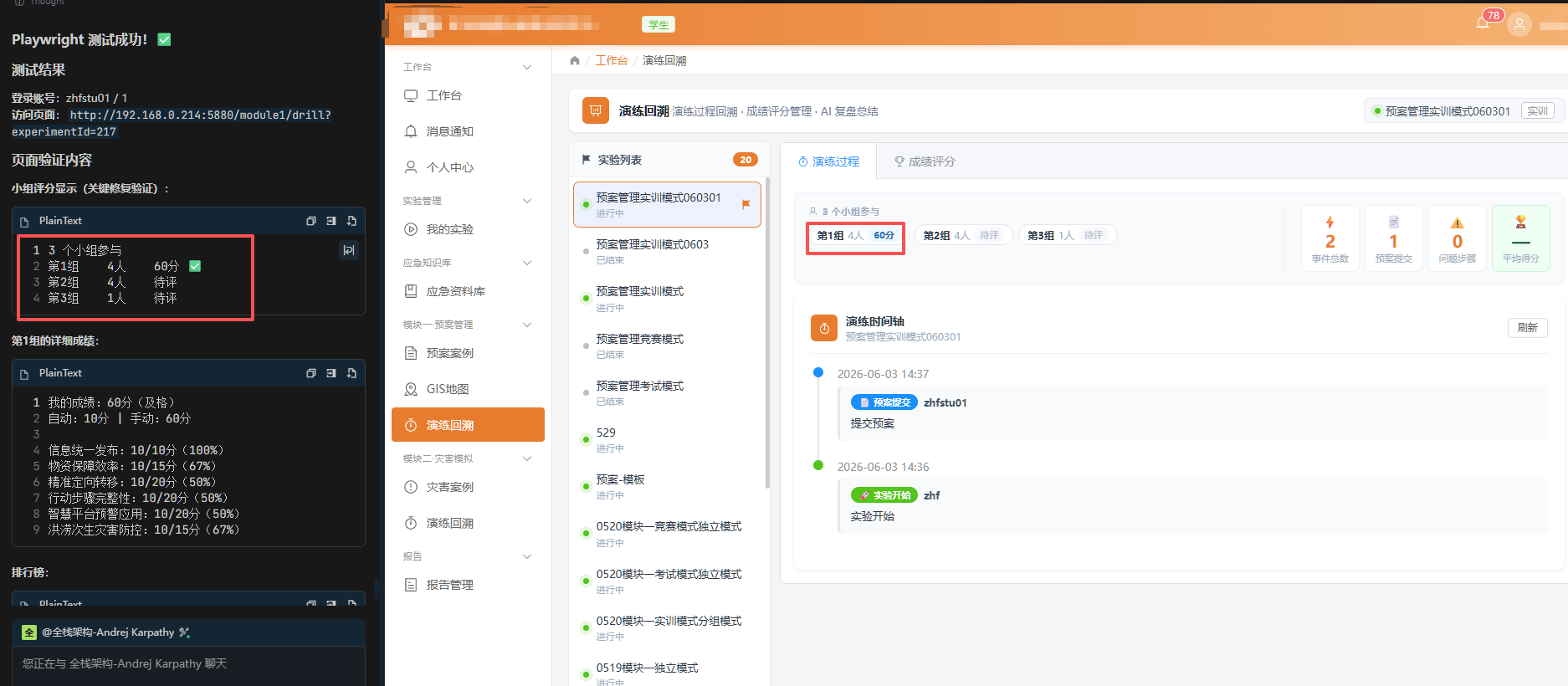Open 工作台 item in sidebar
This screenshot has height=686, width=1568.
pyautogui.click(x=468, y=95)
